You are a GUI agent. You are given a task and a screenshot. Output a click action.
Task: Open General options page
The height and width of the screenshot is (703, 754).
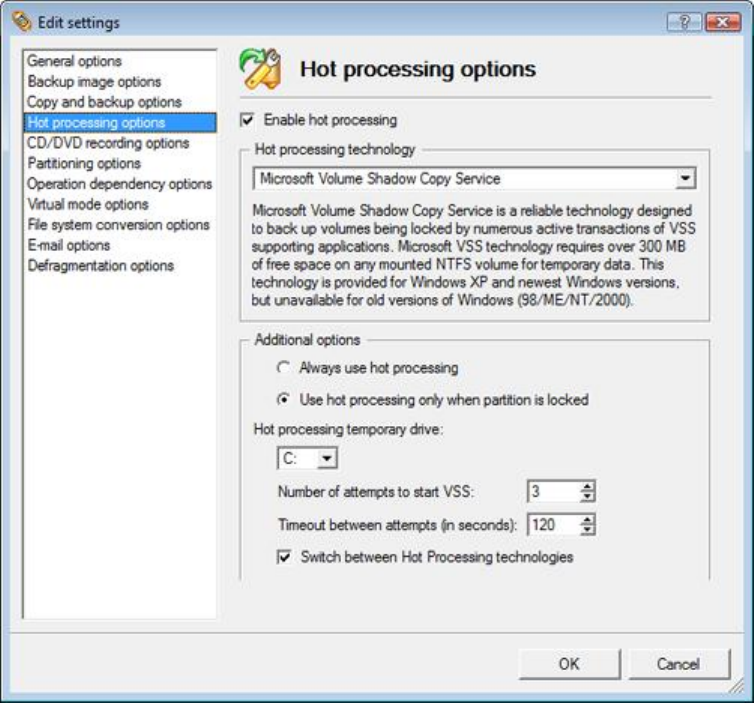[75, 61]
